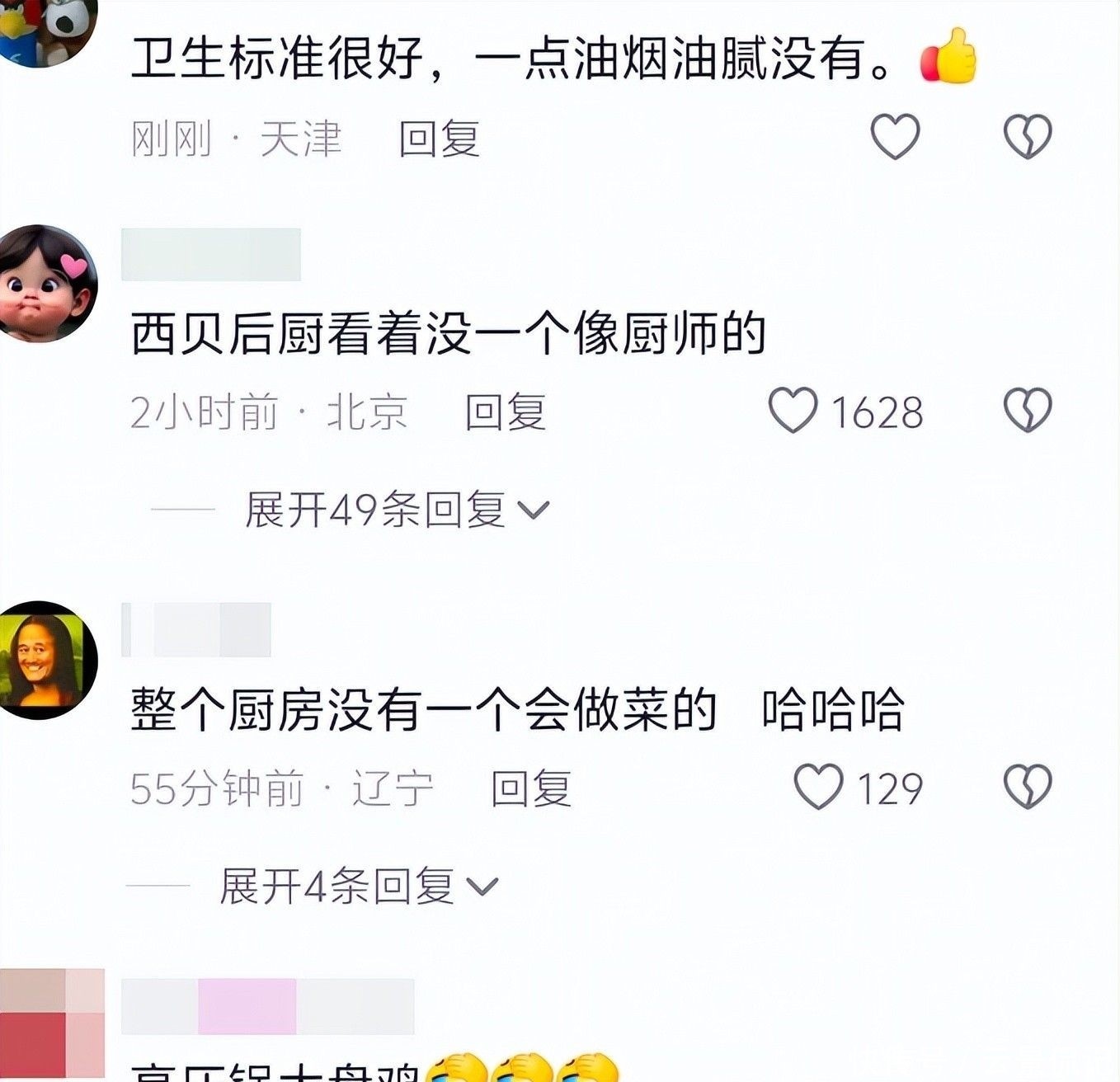Dislike the Beijing comment with broken heart
This screenshot has height=1082, width=1120.
1028,411
